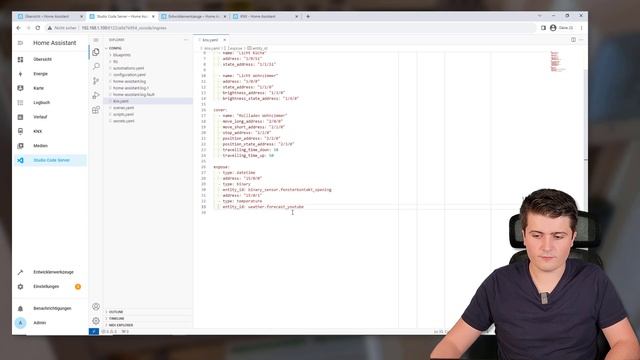Screen dimensions: 640x360
Task: Open the browser three-dot menu
Action: (x=582, y=28)
